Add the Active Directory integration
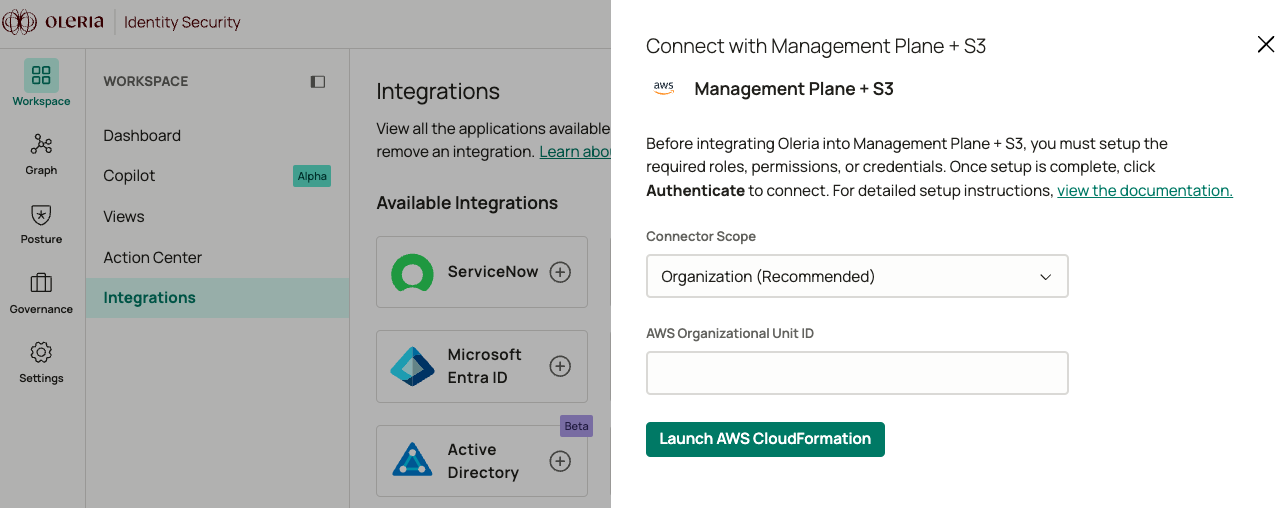This screenshot has height=508, width=1286. point(560,461)
